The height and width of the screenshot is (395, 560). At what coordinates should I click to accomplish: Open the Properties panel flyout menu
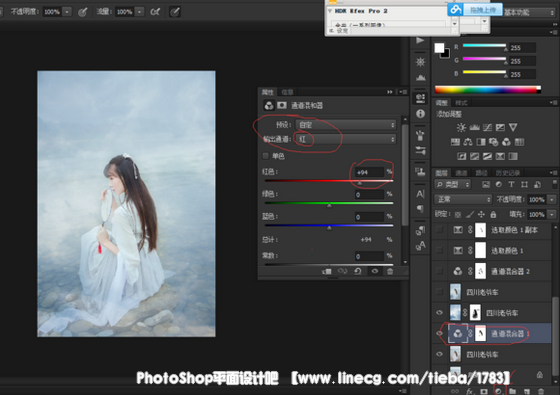tap(403, 92)
